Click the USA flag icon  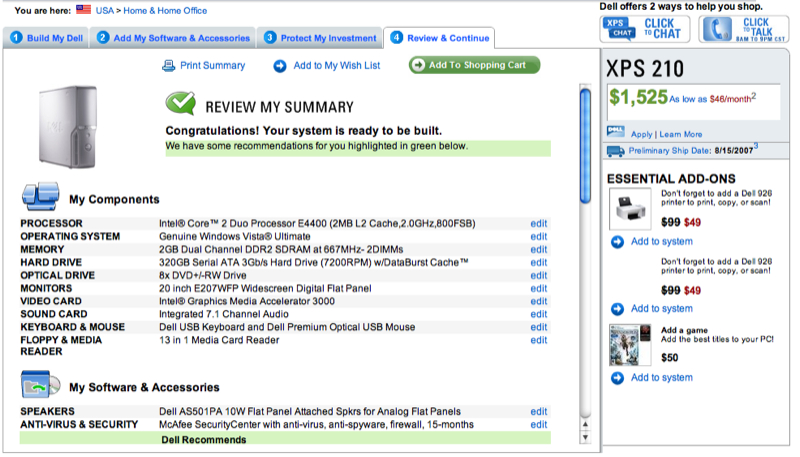point(84,9)
